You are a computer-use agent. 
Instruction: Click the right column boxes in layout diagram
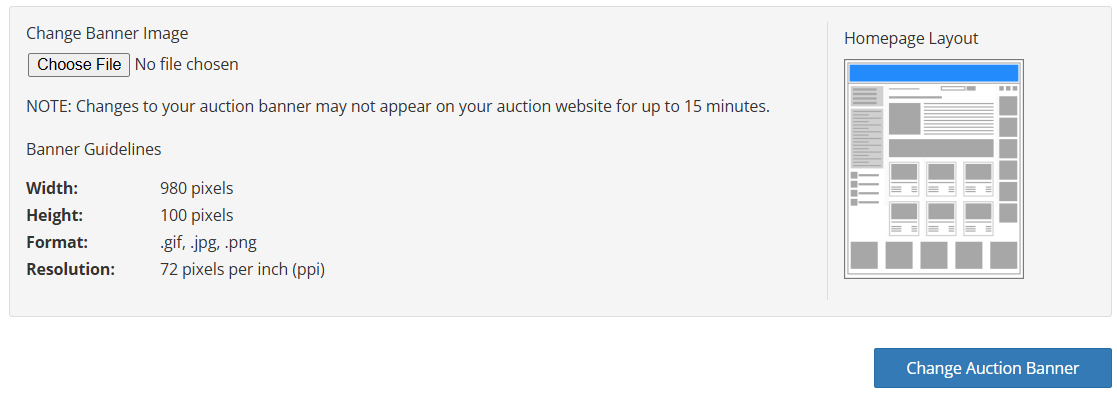(1008, 159)
